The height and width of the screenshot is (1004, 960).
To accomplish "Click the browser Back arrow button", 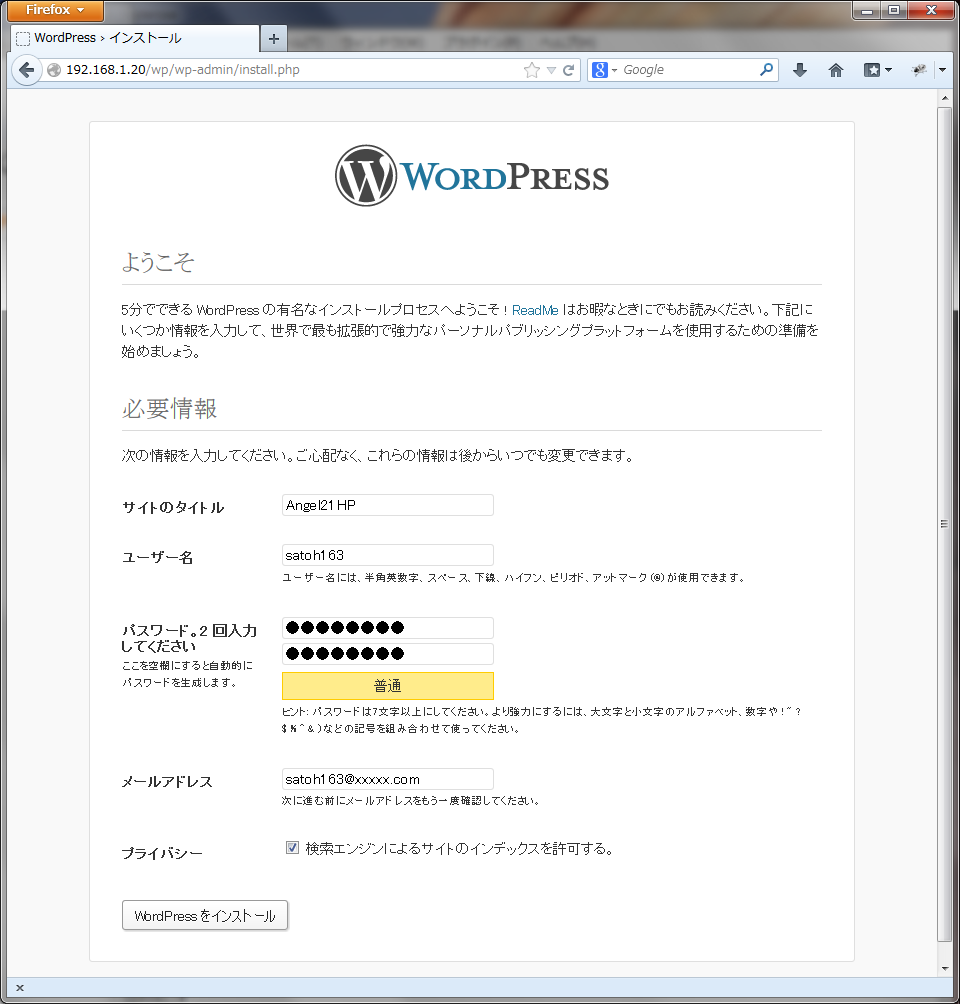I will [26, 70].
